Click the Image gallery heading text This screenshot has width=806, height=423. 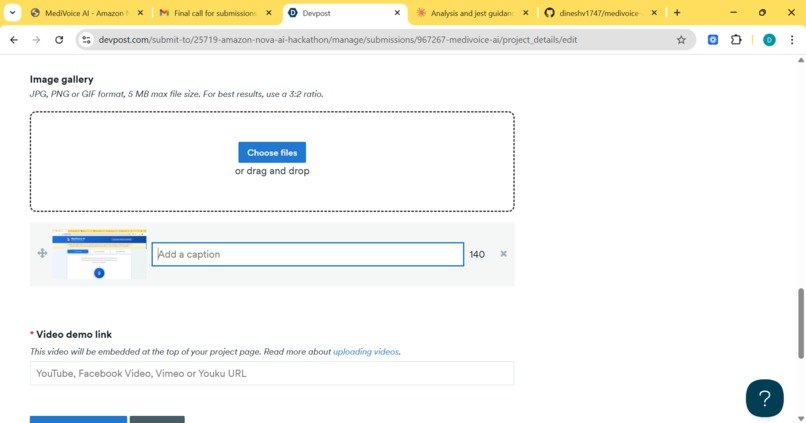[62, 79]
